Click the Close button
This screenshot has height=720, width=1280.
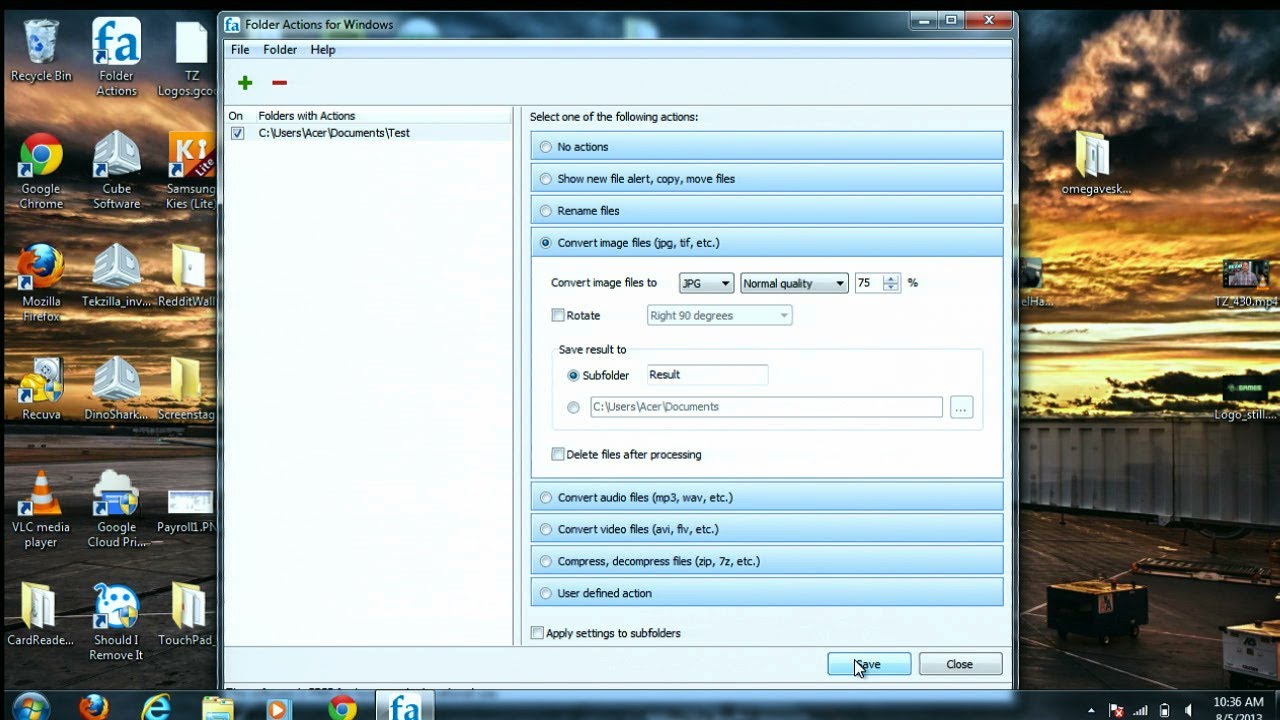point(960,664)
